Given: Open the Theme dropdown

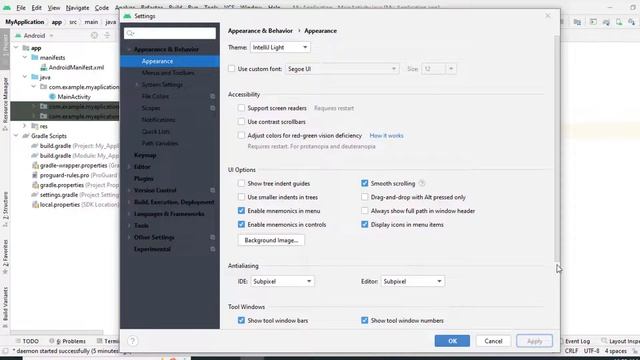Looking at the screenshot, I should point(280,47).
